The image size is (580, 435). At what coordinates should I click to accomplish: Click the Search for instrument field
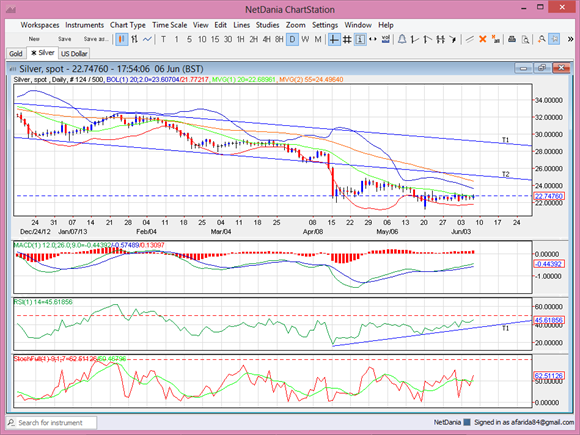(x=52, y=423)
